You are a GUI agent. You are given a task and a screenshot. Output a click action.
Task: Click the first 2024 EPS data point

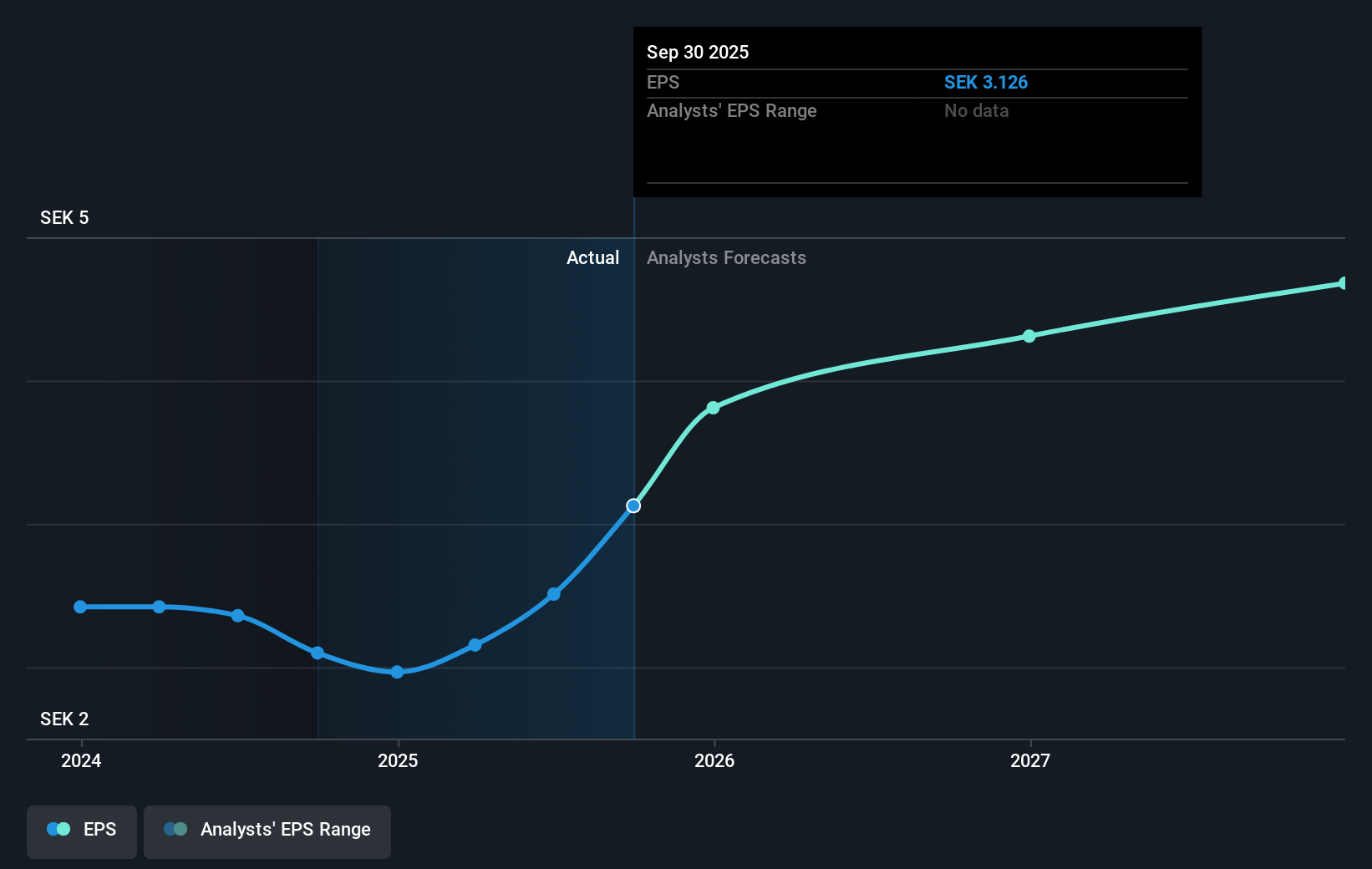79,607
